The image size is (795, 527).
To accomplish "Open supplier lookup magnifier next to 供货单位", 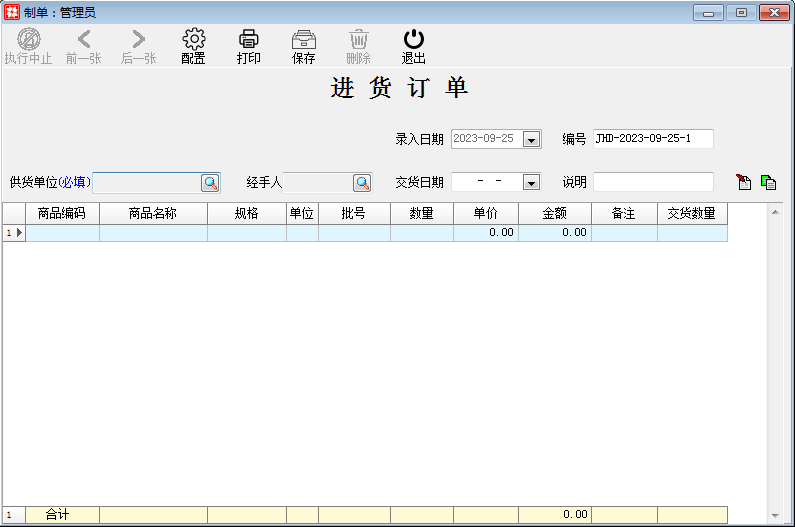I will [x=210, y=182].
